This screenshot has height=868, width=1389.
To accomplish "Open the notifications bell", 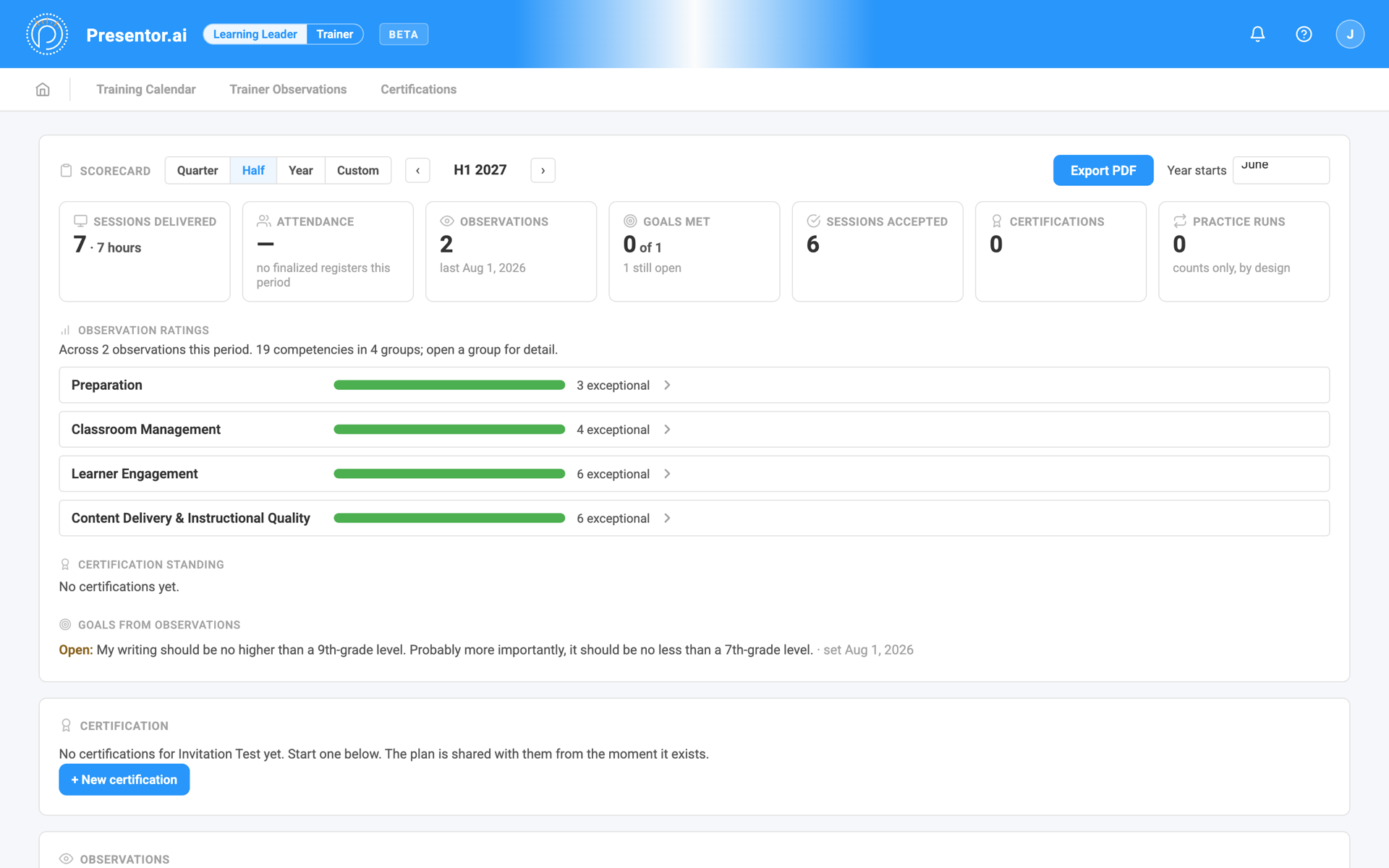I will (x=1257, y=34).
